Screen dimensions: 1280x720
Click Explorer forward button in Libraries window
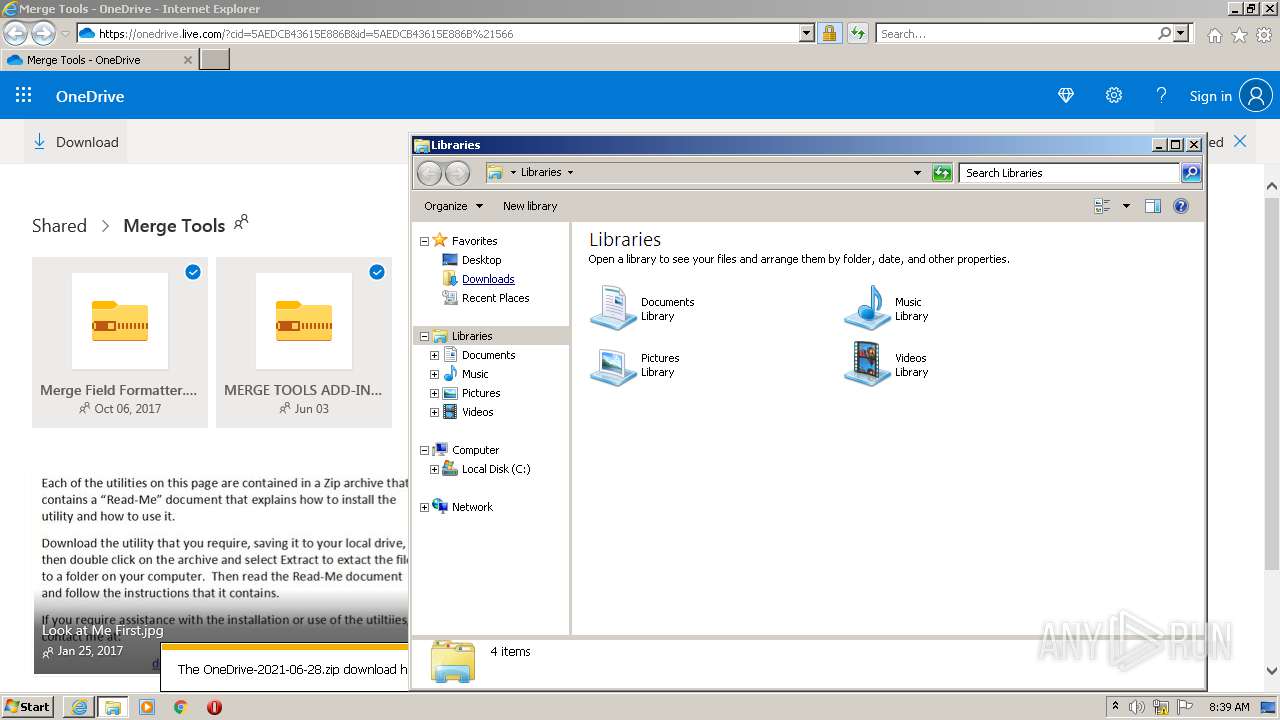click(457, 173)
